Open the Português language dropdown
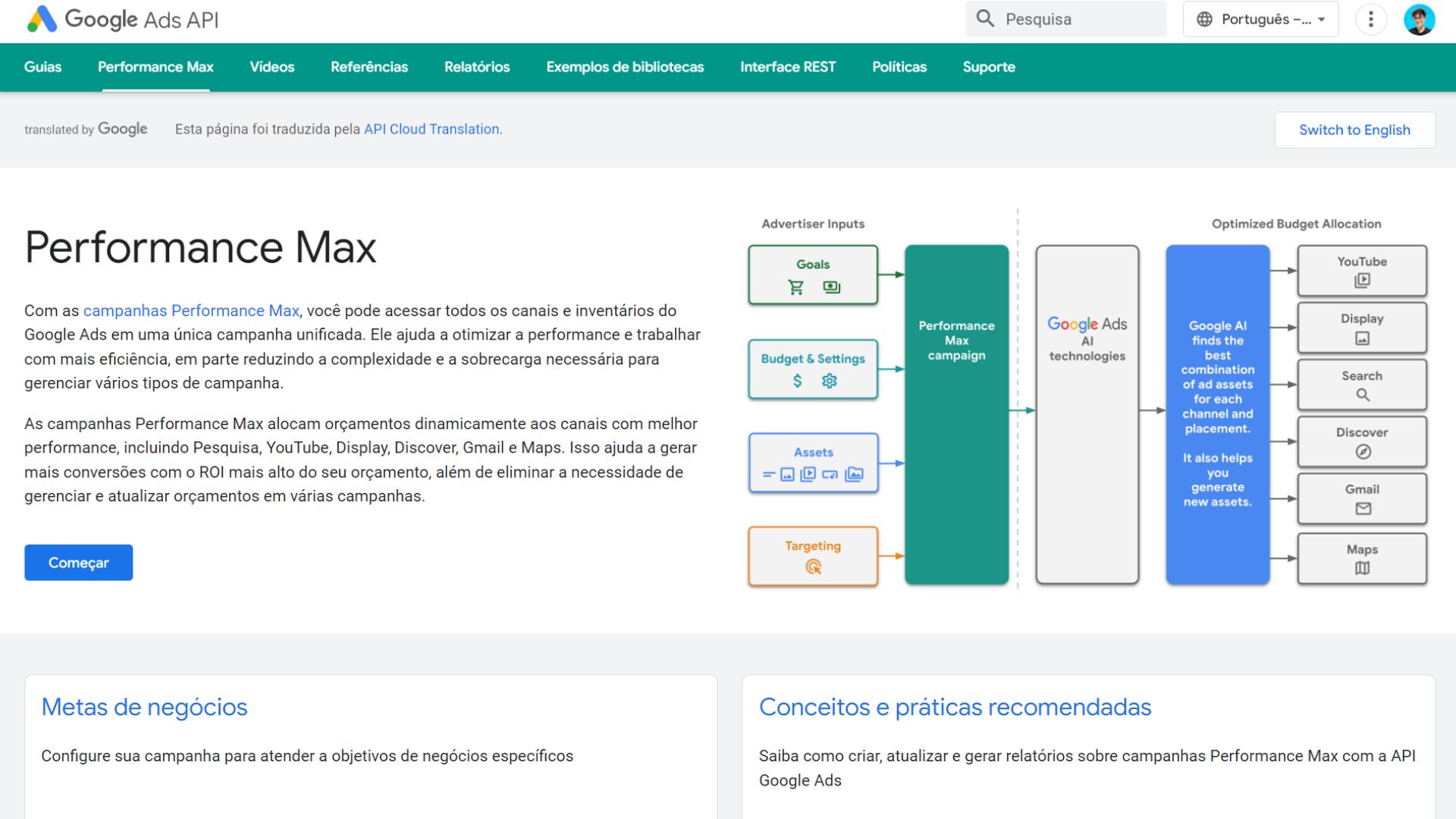The width and height of the screenshot is (1456, 819). pyautogui.click(x=1260, y=19)
